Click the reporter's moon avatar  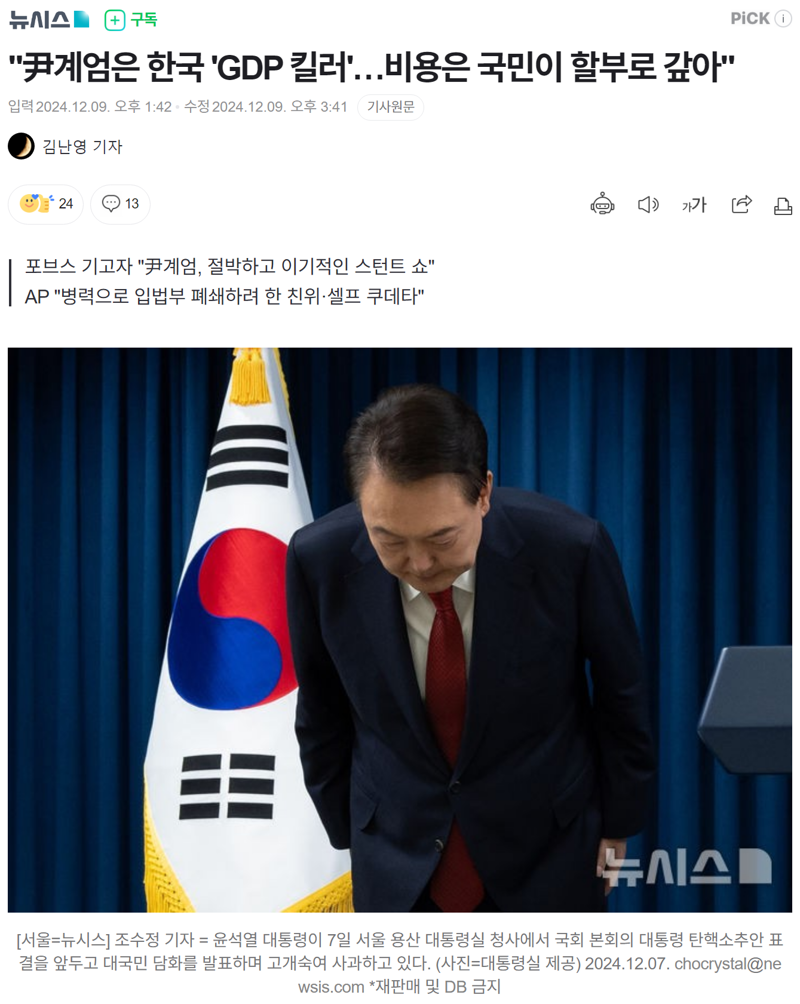(x=21, y=147)
